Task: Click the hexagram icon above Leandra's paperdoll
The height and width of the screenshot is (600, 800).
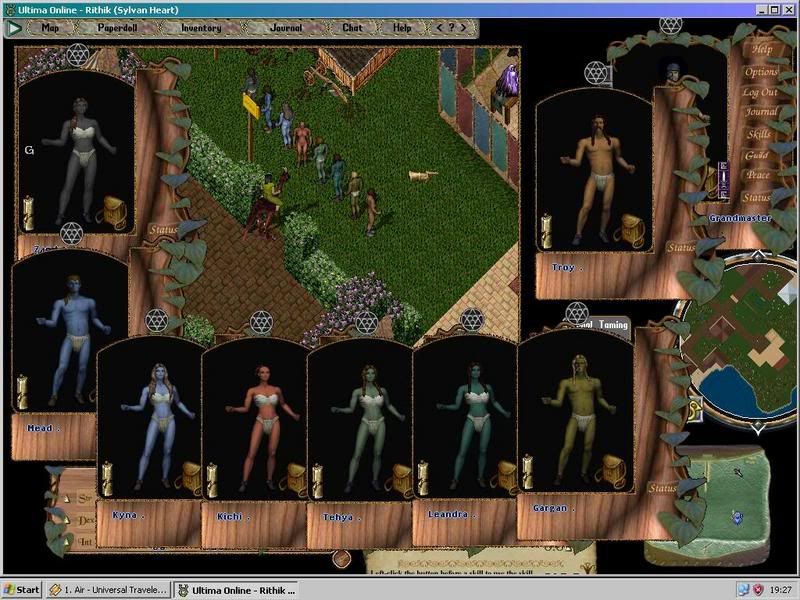Action: coord(472,319)
